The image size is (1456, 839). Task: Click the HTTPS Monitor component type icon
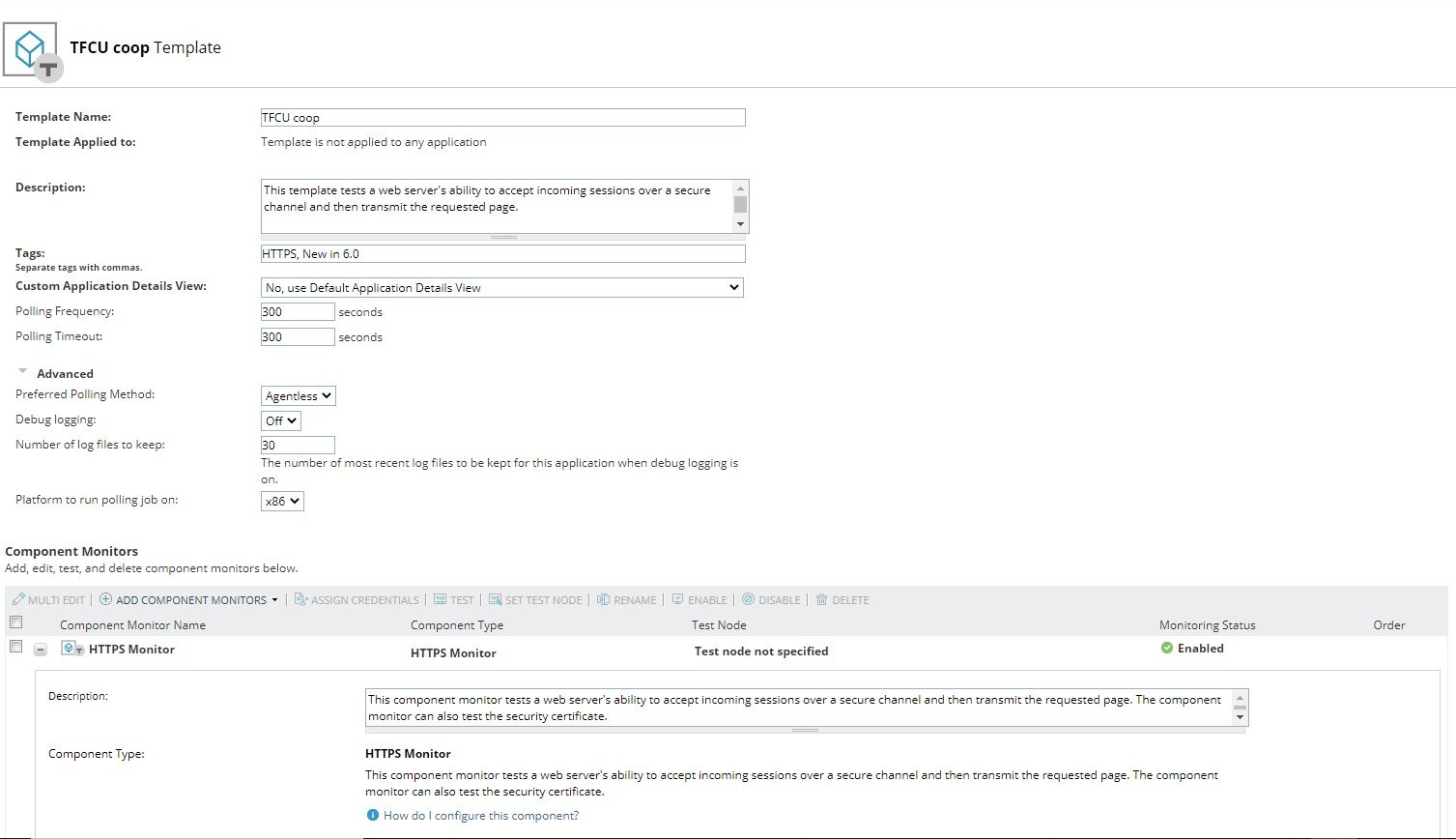coord(72,649)
